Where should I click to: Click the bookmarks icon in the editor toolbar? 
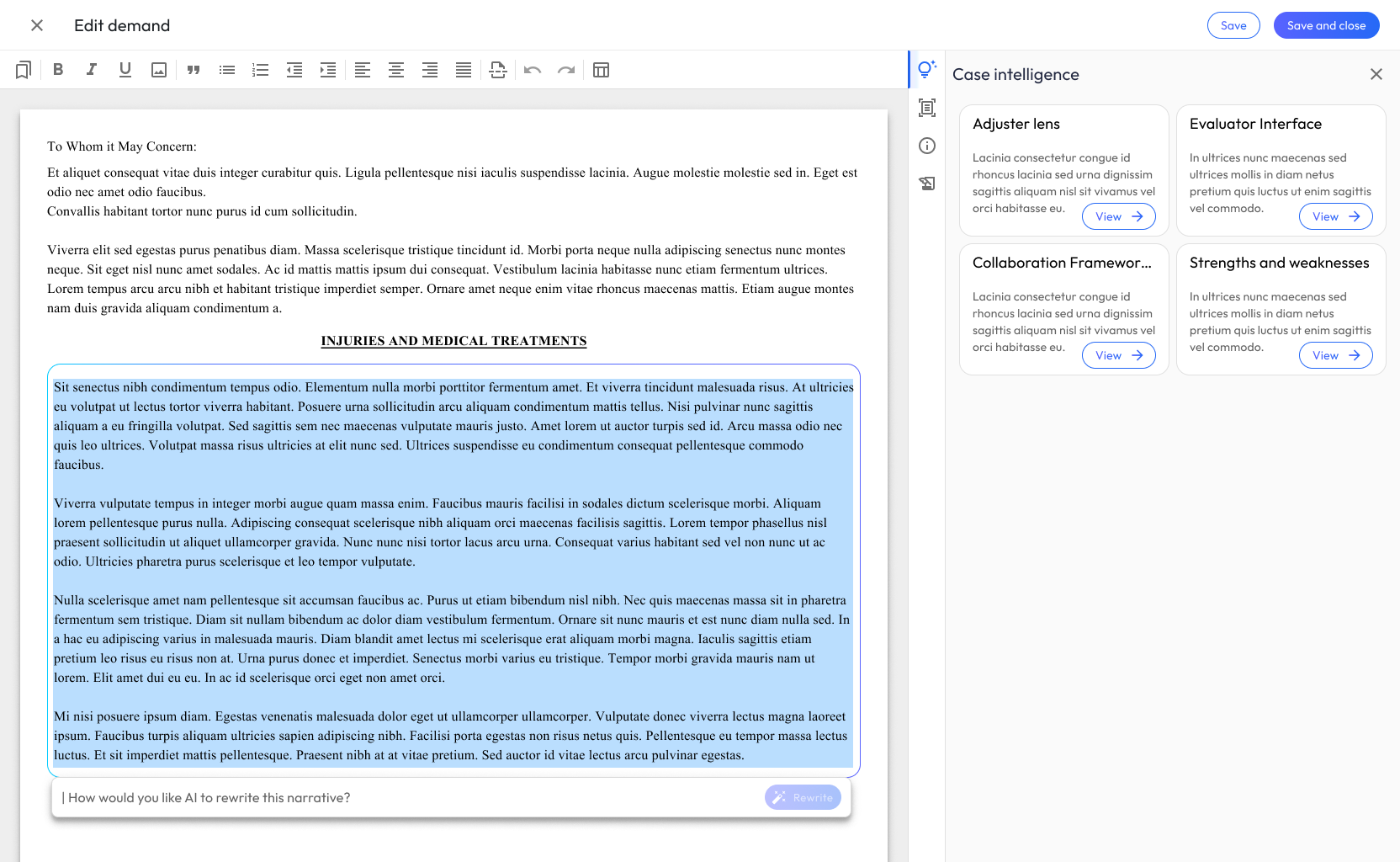24,70
